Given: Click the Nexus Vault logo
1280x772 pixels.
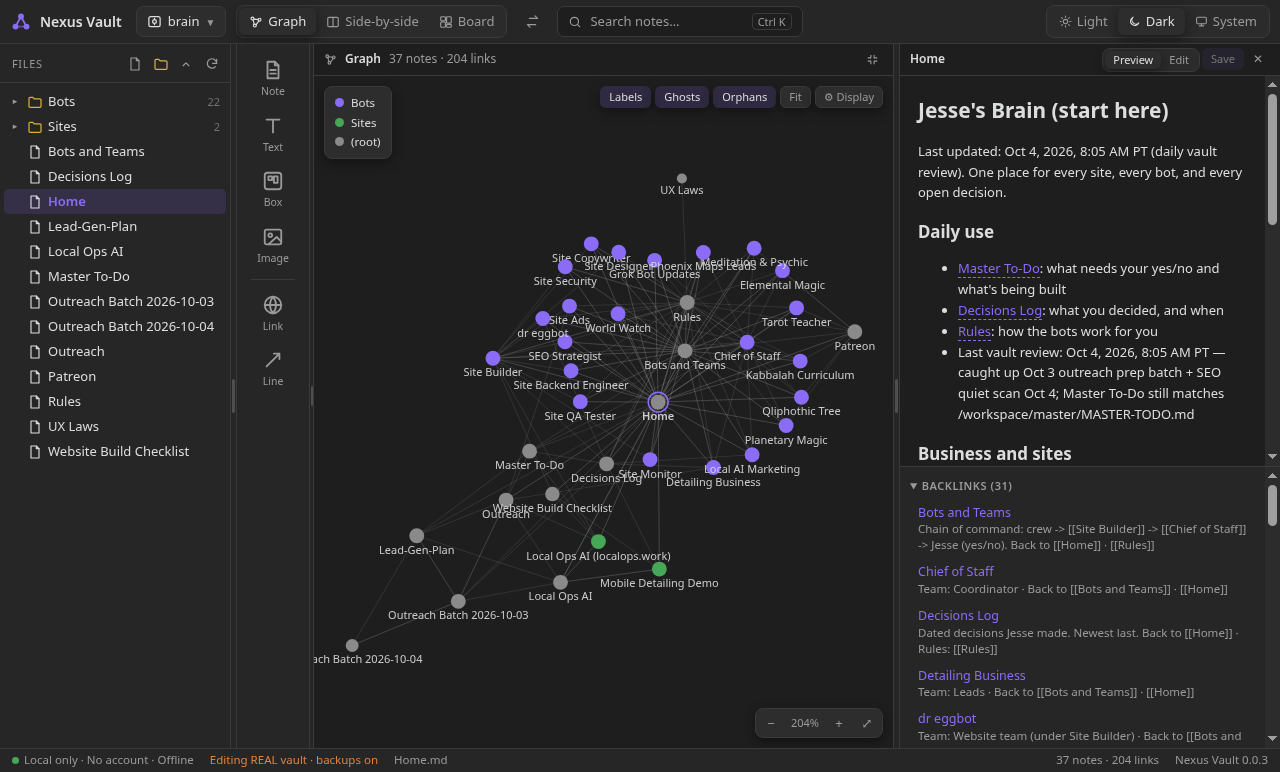Looking at the screenshot, I should point(21,21).
